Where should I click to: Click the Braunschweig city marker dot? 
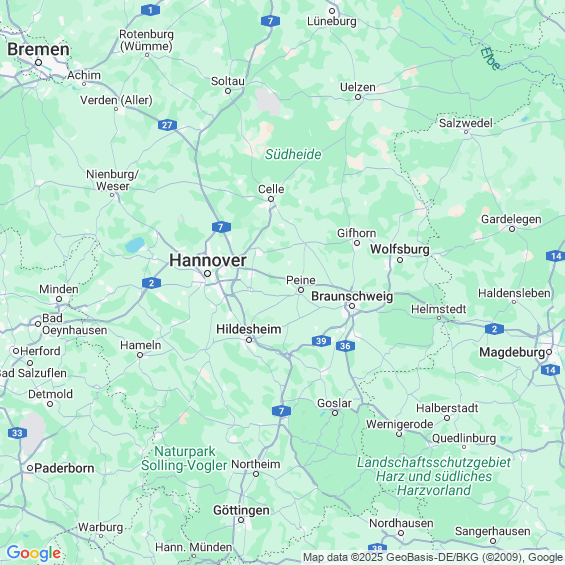352,306
